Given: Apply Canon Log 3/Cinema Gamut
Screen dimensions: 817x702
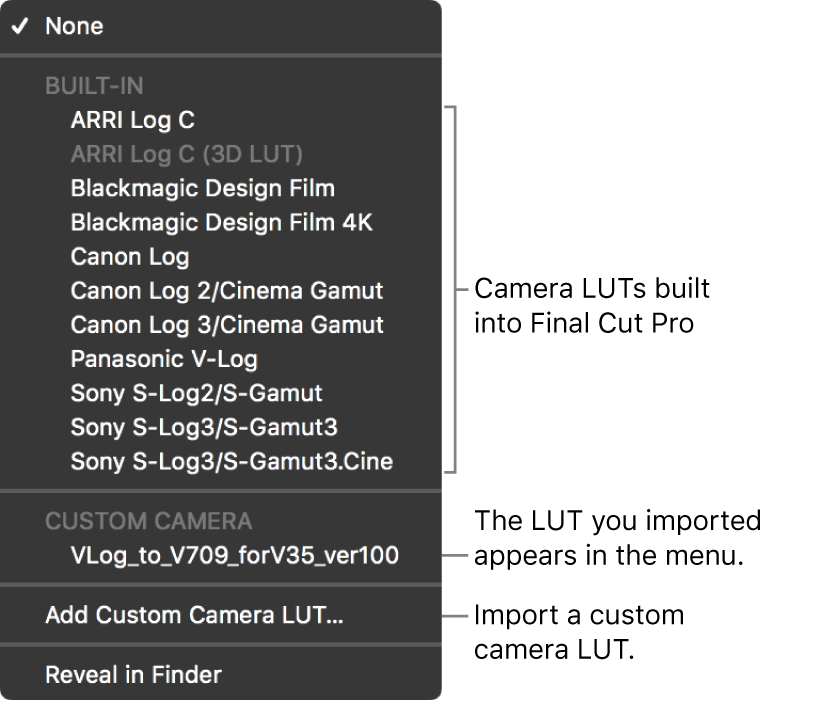Looking at the screenshot, I should click(220, 325).
